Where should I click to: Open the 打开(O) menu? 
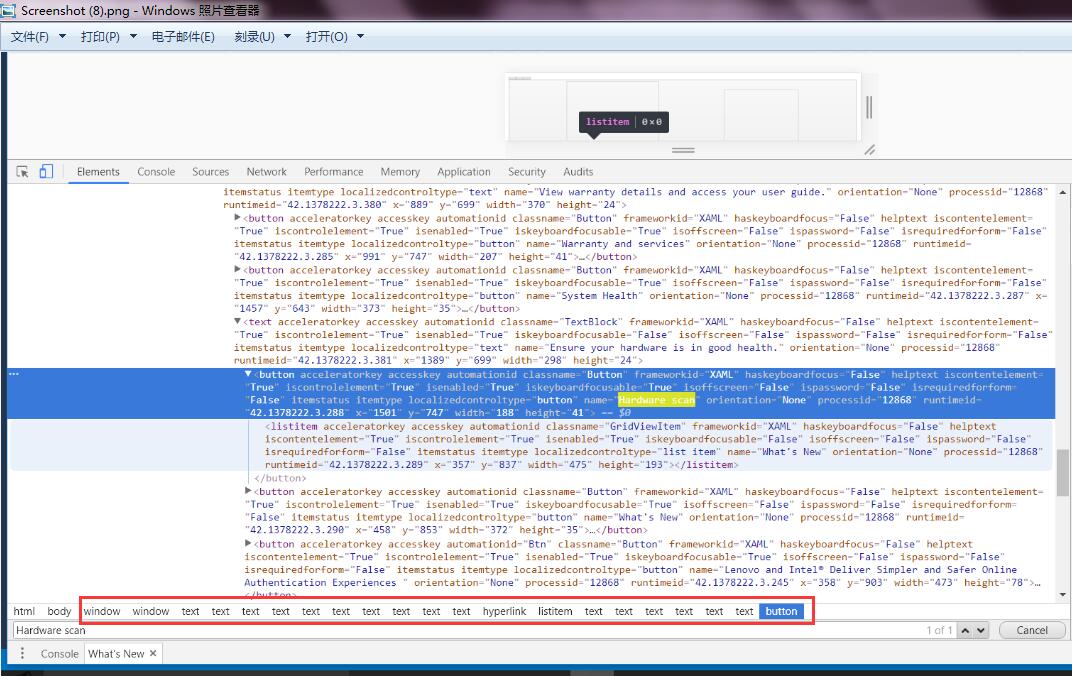point(327,36)
